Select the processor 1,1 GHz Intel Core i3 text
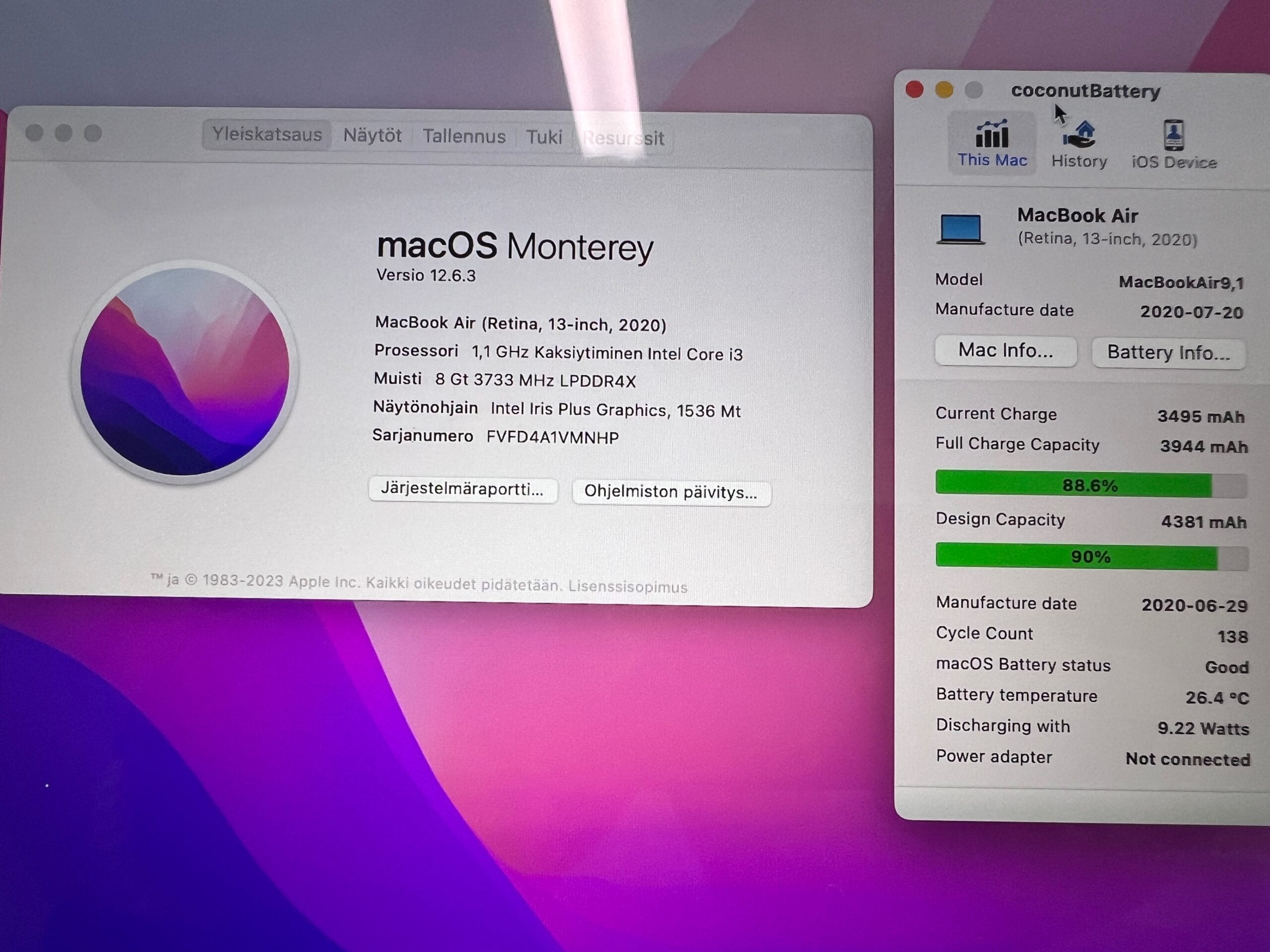The image size is (1270, 952). [607, 354]
